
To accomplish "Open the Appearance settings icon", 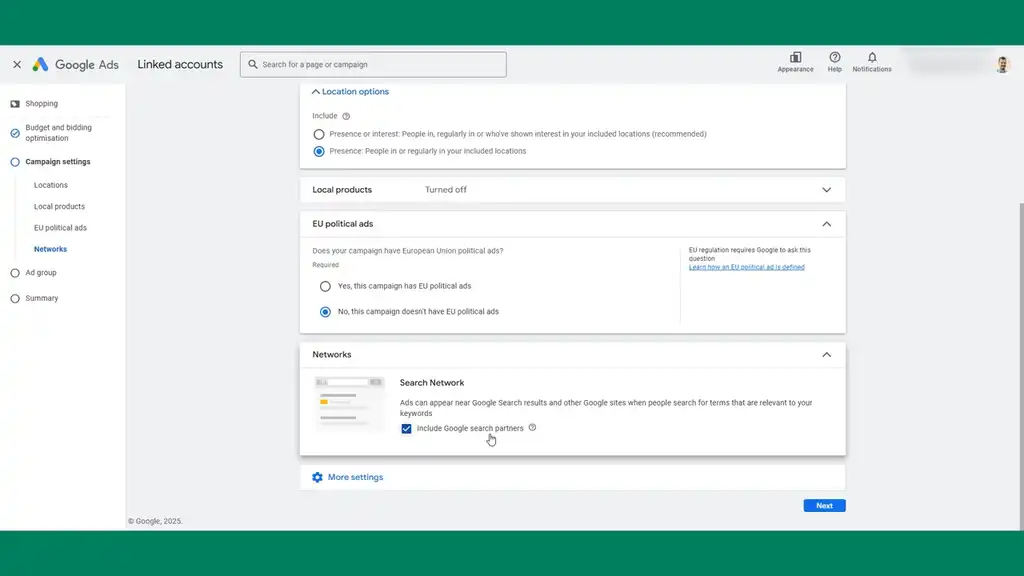I will (795, 60).
